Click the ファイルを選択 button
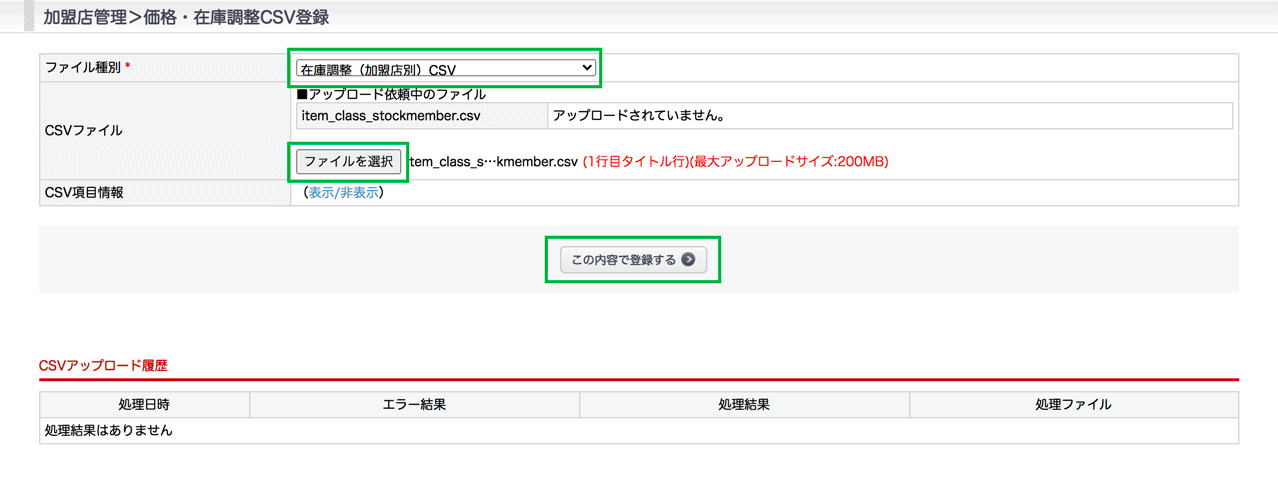1278x479 pixels. click(349, 161)
